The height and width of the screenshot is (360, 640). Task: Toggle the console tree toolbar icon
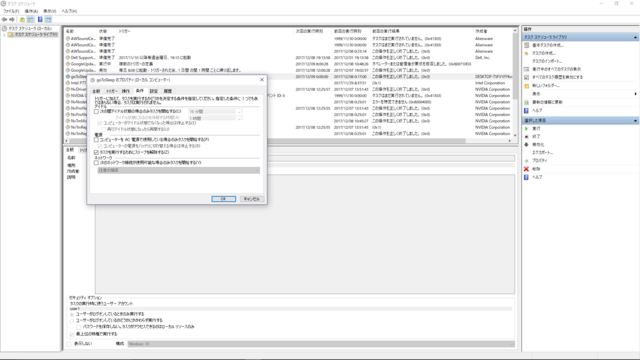[30, 20]
